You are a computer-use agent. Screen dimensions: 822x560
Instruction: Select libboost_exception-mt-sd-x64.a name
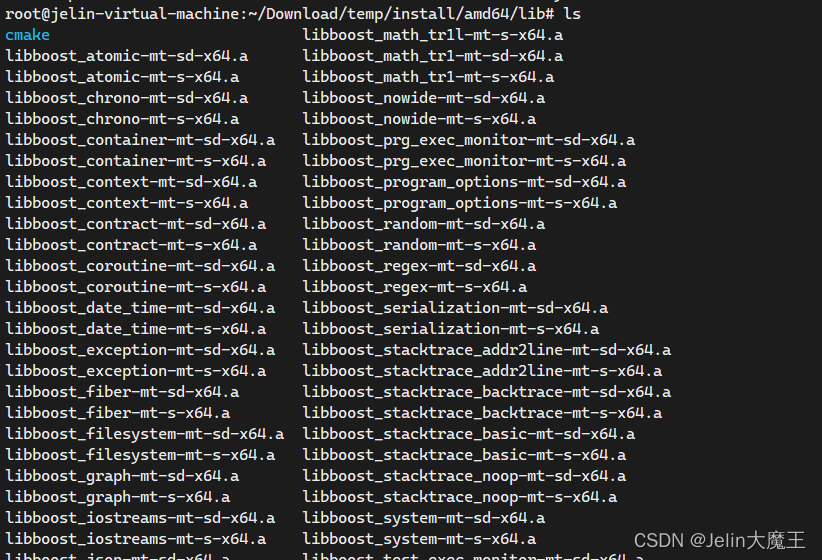tap(140, 350)
